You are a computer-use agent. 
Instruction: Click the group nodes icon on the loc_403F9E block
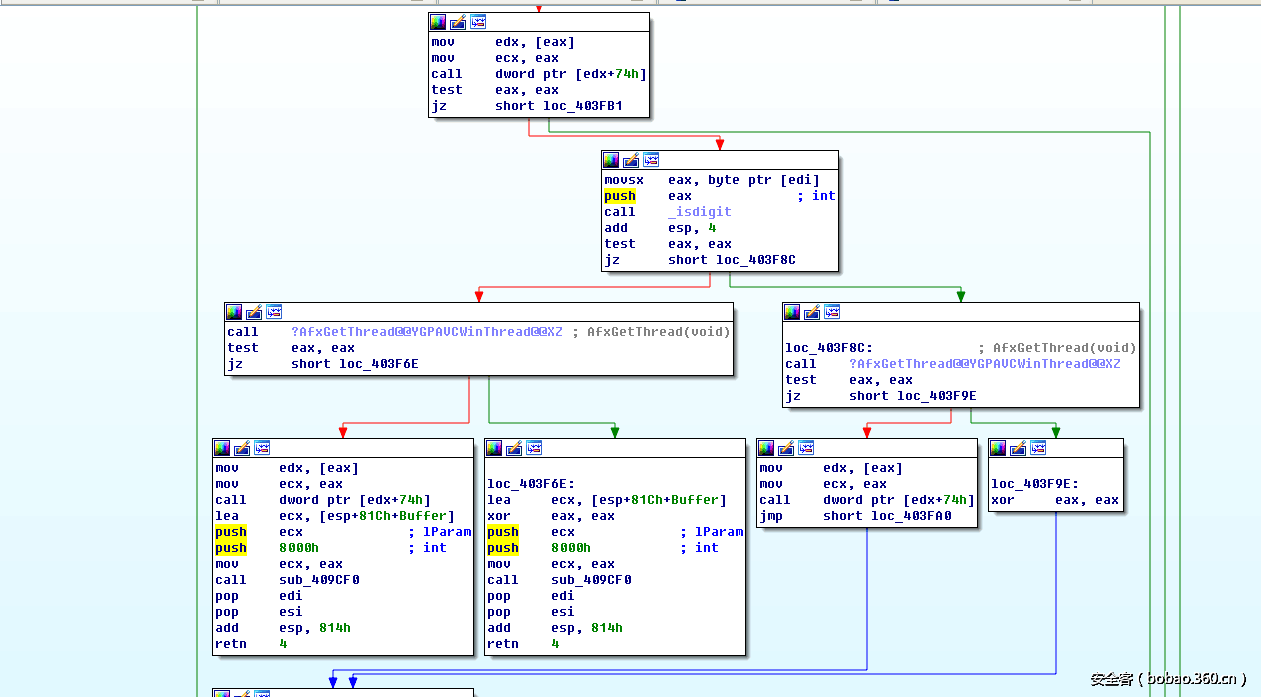pyautogui.click(x=1038, y=448)
